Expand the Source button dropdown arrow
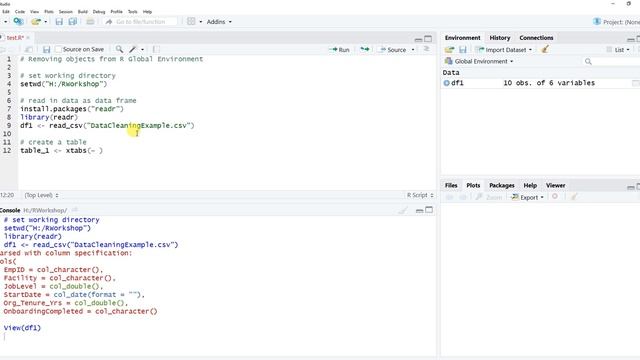Image resolution: width=640 pixels, height=360 pixels. 413,50
